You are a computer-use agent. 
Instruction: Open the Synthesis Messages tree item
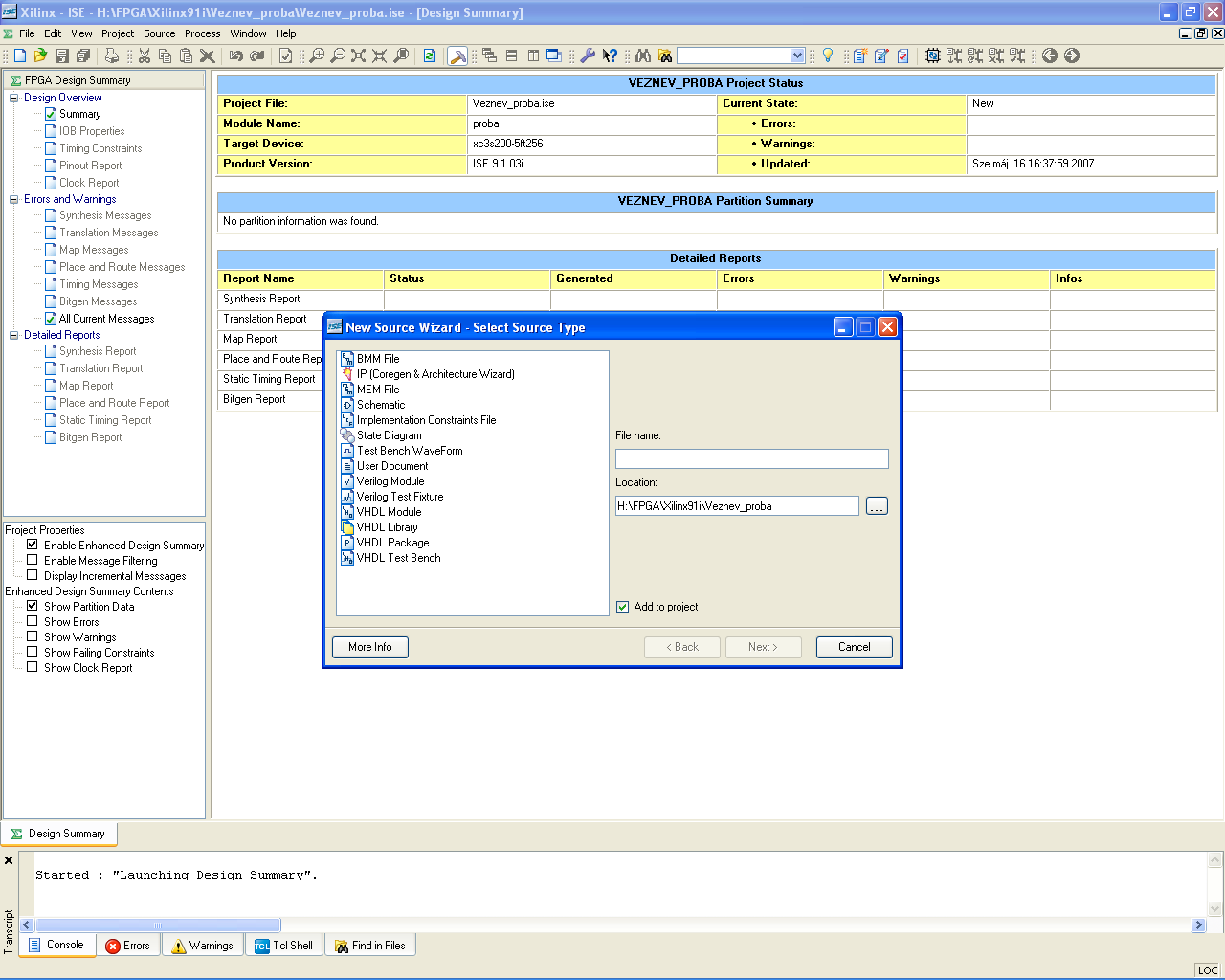[105, 215]
